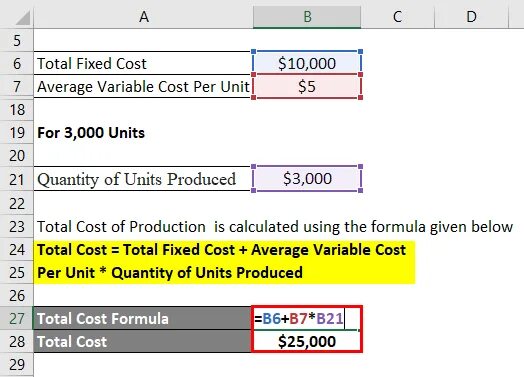Click the Select All corner triangle
This screenshot has height=377, width=524.
tap(23, 18)
